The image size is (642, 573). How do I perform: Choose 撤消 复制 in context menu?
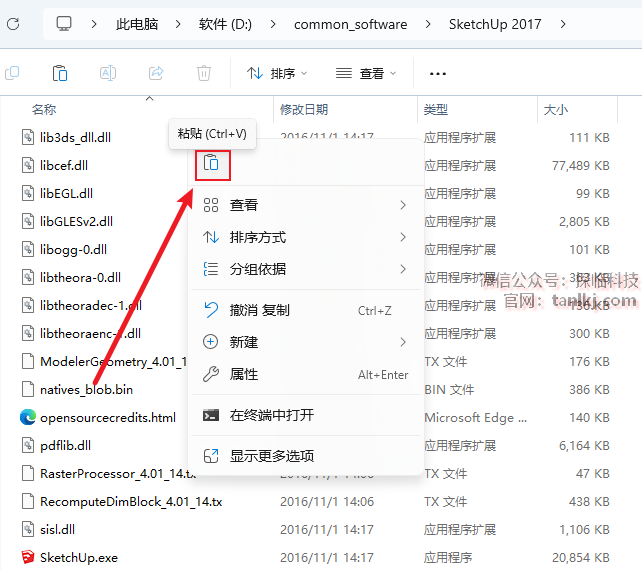click(x=305, y=310)
